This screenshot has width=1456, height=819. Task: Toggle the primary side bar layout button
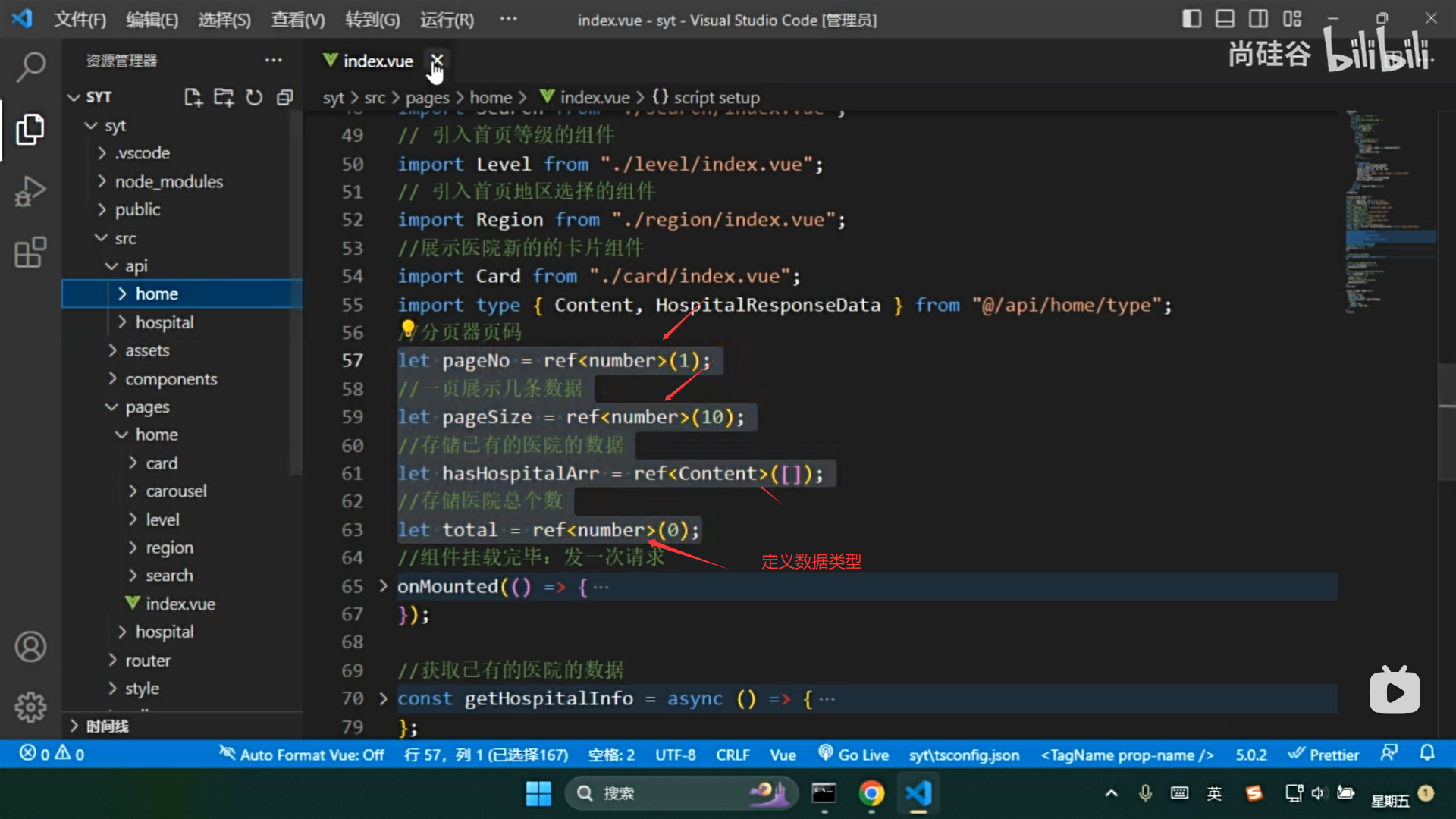coord(1191,19)
